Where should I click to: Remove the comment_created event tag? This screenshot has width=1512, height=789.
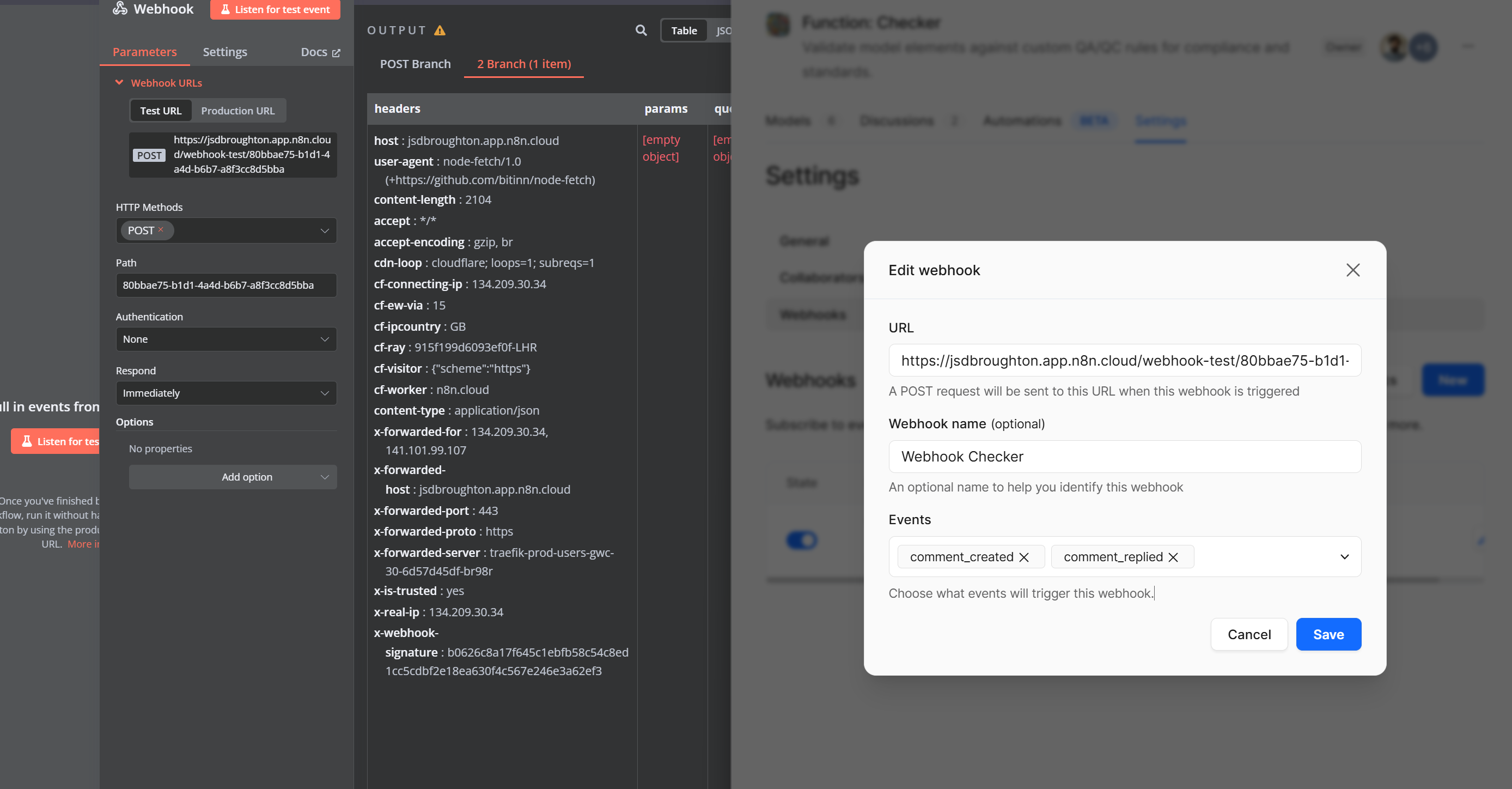point(1023,557)
